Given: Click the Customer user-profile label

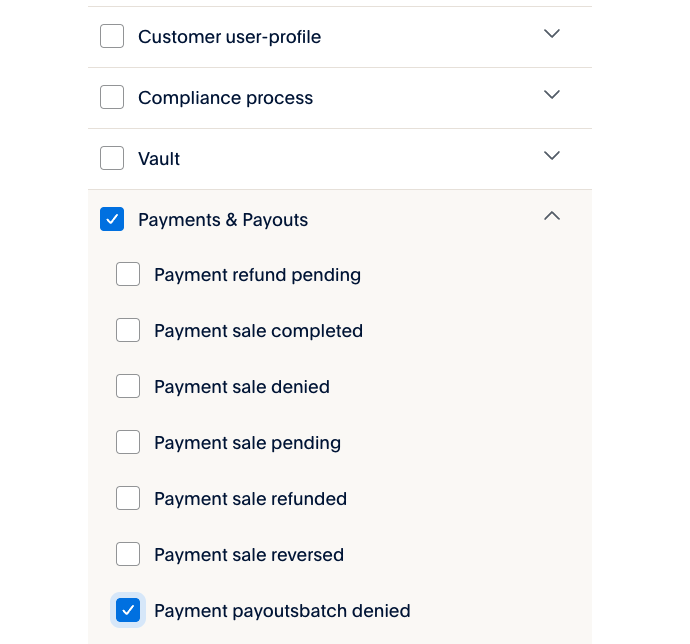Looking at the screenshot, I should click(229, 37).
